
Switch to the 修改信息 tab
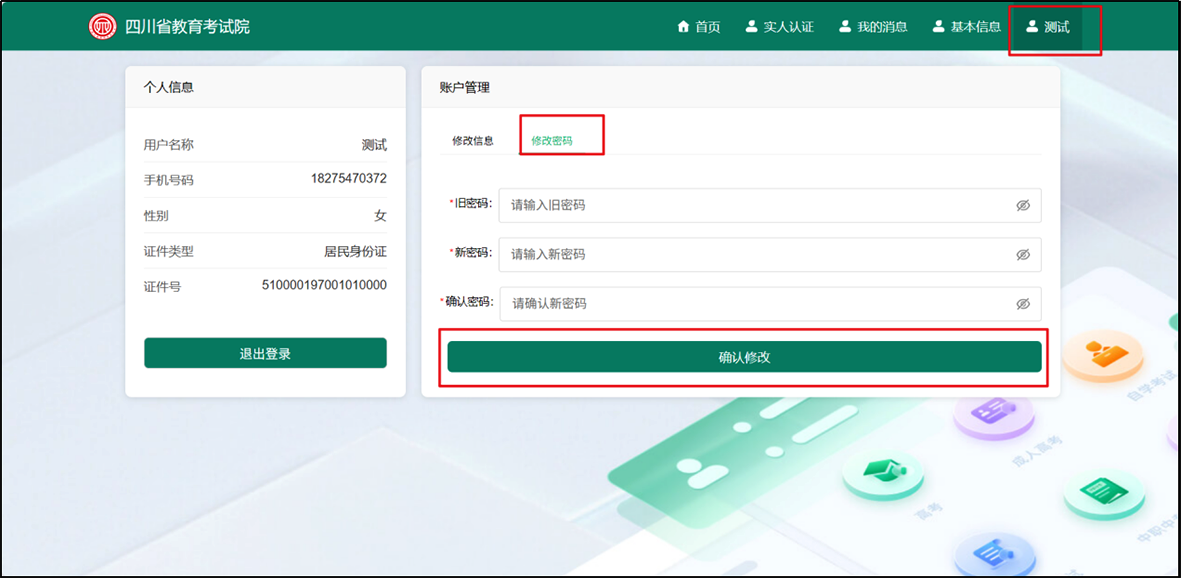pyautogui.click(x=472, y=141)
